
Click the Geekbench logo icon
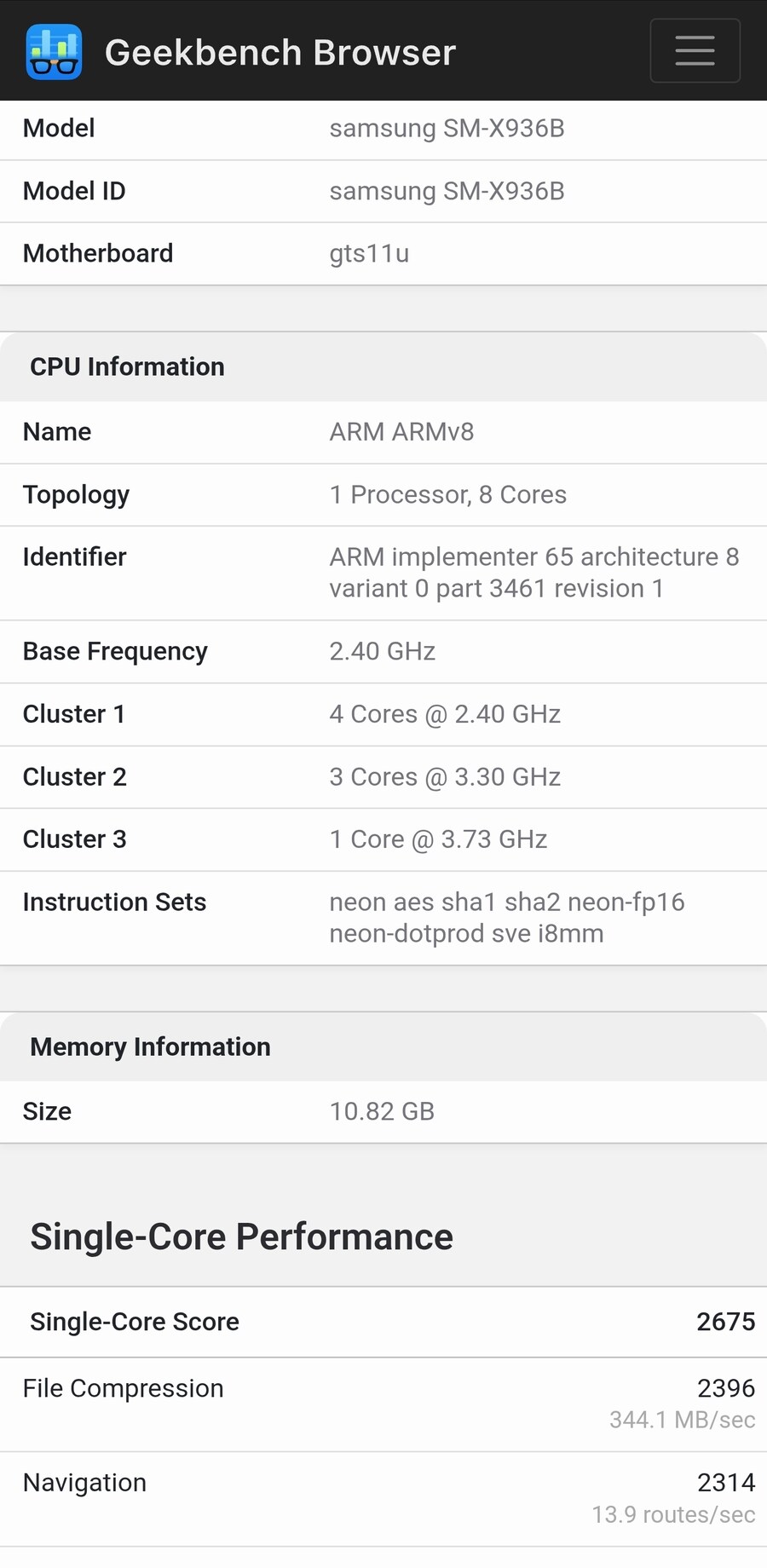point(54,52)
